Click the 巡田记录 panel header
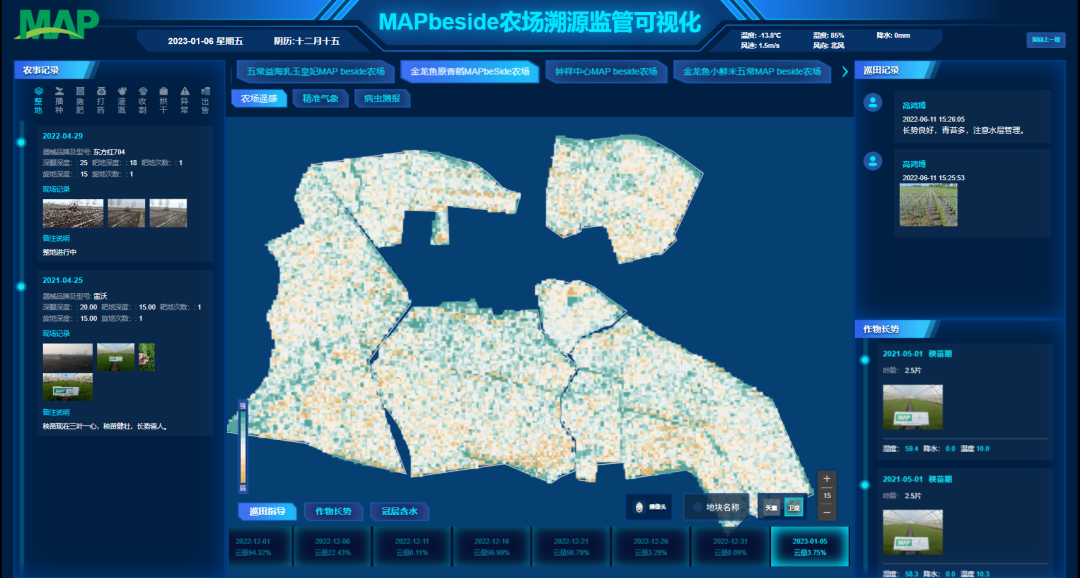 point(897,70)
